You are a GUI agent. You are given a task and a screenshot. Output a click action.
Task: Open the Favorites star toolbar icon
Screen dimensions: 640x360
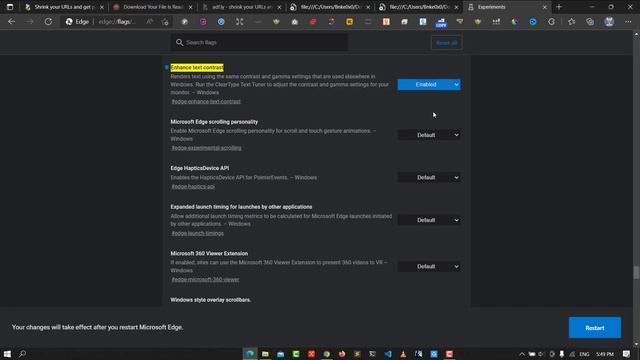point(571,22)
